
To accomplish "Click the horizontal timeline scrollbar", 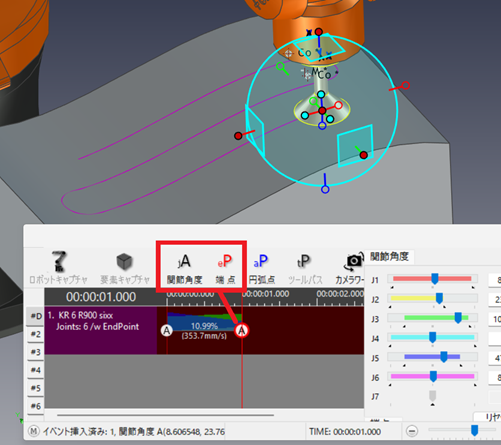I will [x=165, y=415].
